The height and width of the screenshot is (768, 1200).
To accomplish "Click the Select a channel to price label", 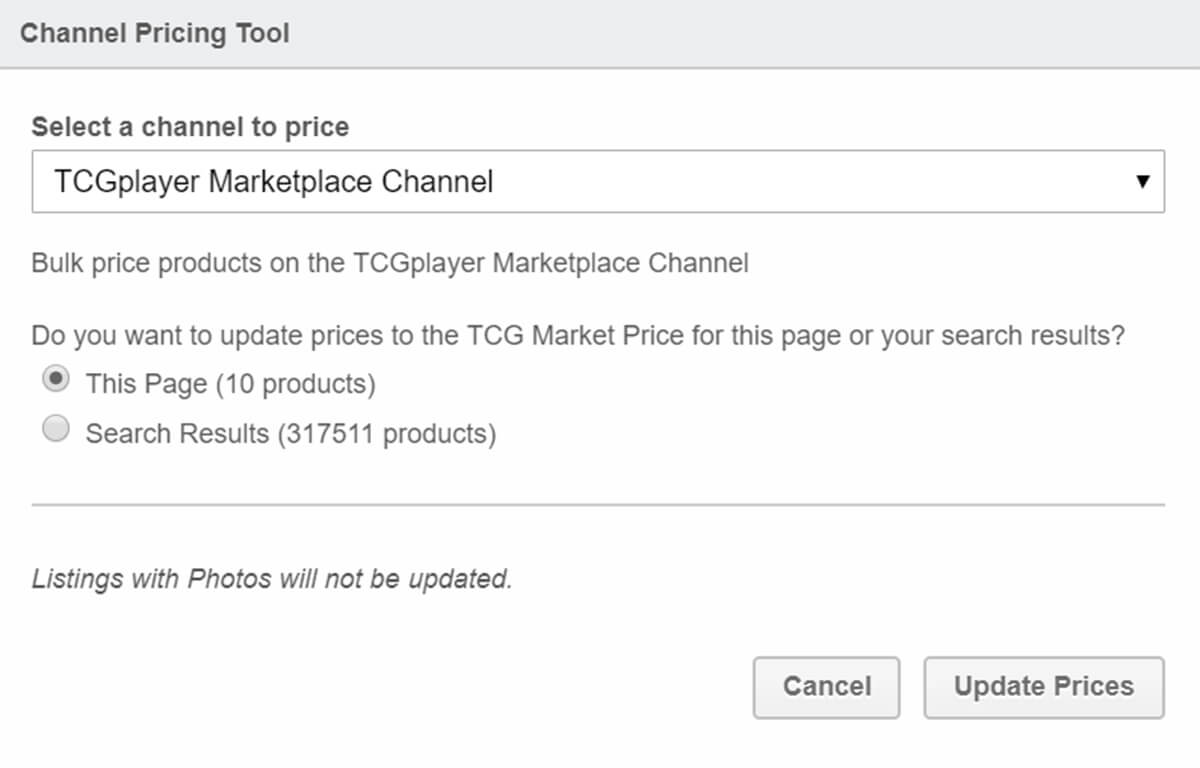I will (x=190, y=127).
